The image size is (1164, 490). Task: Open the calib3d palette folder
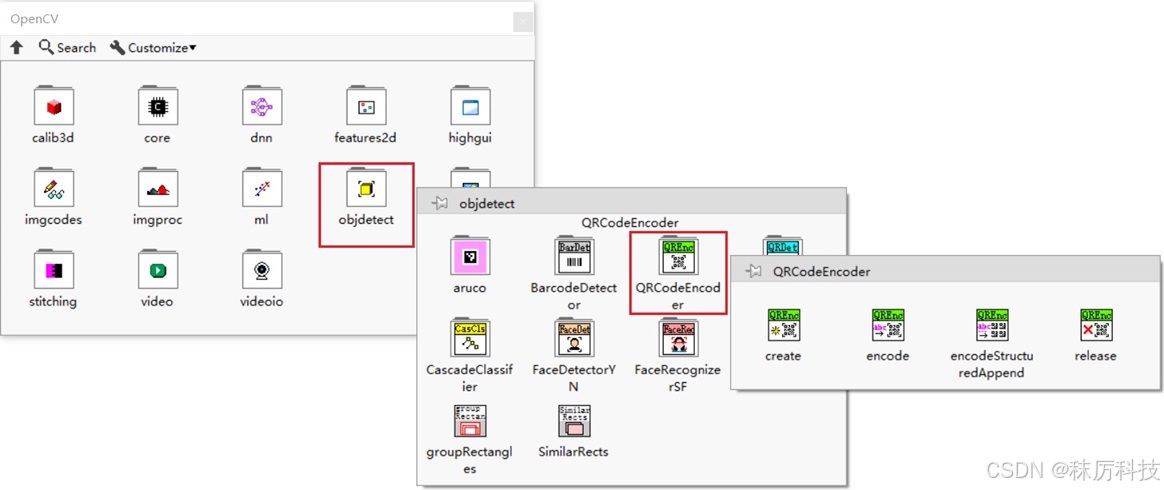click(53, 107)
